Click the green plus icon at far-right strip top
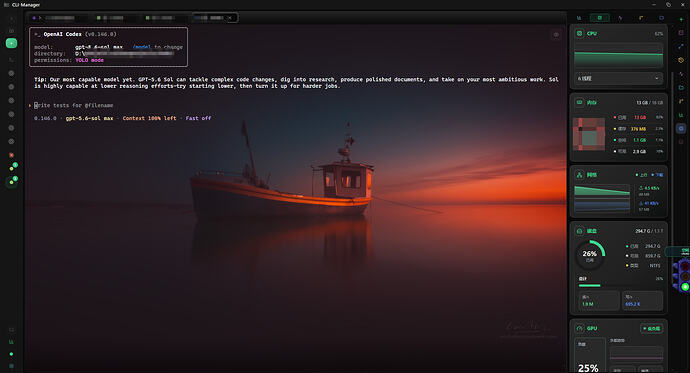The width and height of the screenshot is (690, 373). tap(681, 19)
